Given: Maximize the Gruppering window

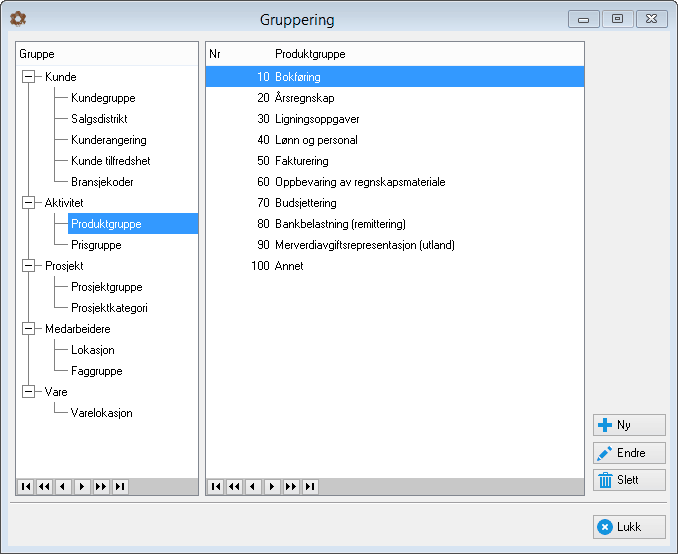Looking at the screenshot, I should (617, 19).
